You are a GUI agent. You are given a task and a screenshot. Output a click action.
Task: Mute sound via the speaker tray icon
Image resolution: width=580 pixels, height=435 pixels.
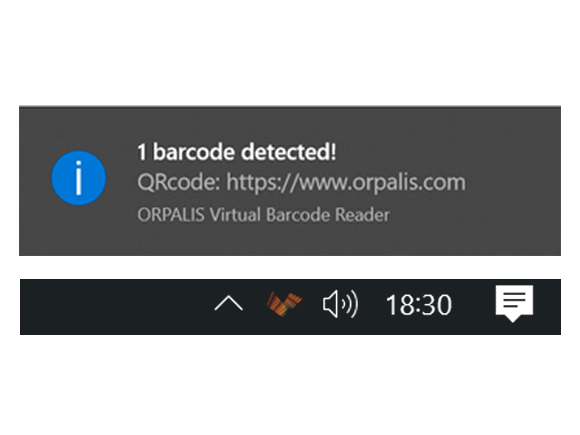(340, 304)
